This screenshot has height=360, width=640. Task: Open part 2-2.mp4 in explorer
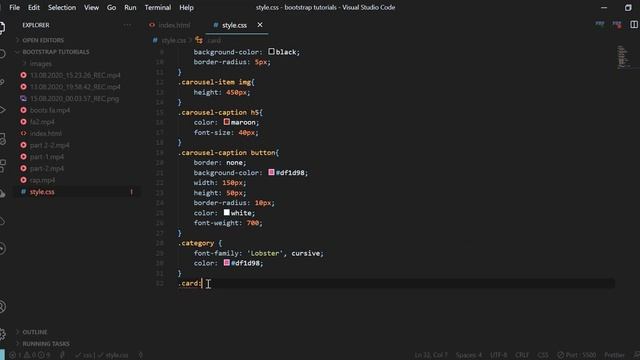pos(49,145)
